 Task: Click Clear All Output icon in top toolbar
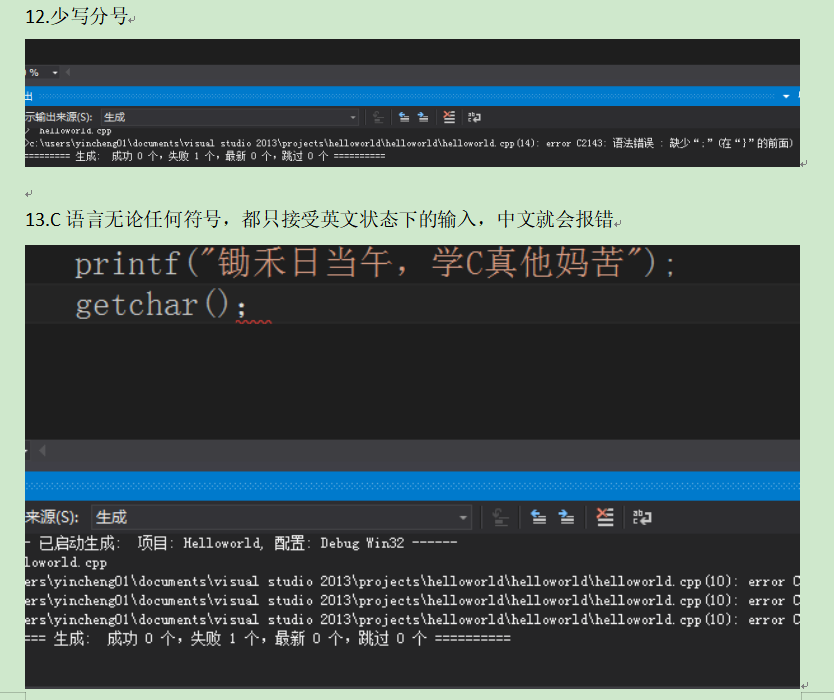448,117
